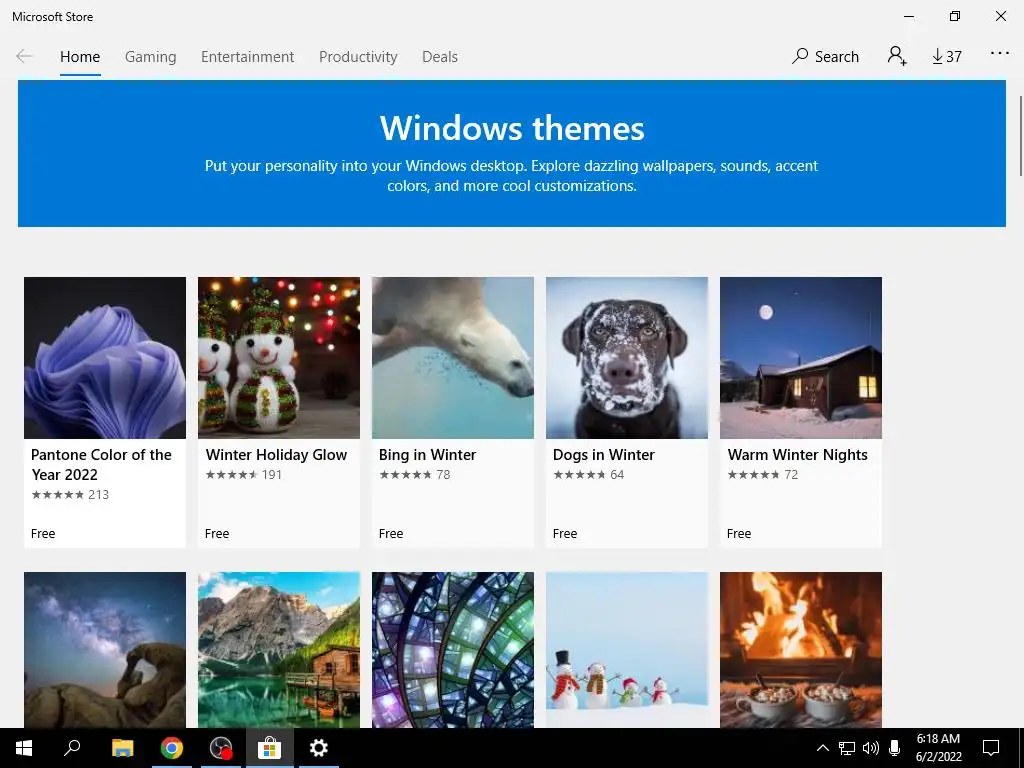This screenshot has width=1024, height=768.
Task: Select the small snowmen in snow thumbnail
Action: 627,650
